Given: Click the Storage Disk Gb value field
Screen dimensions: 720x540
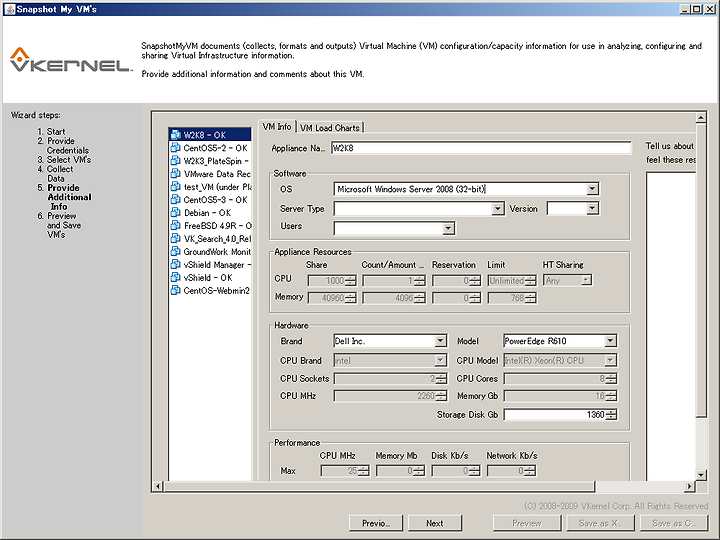Looking at the screenshot, I should coord(555,415).
